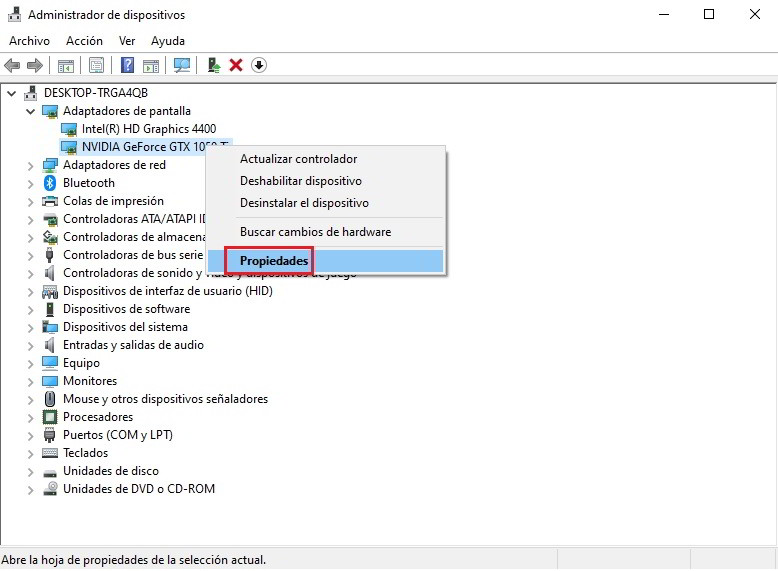Select the Unidades de disco tree item
This screenshot has height=571, width=778.
pos(110,471)
